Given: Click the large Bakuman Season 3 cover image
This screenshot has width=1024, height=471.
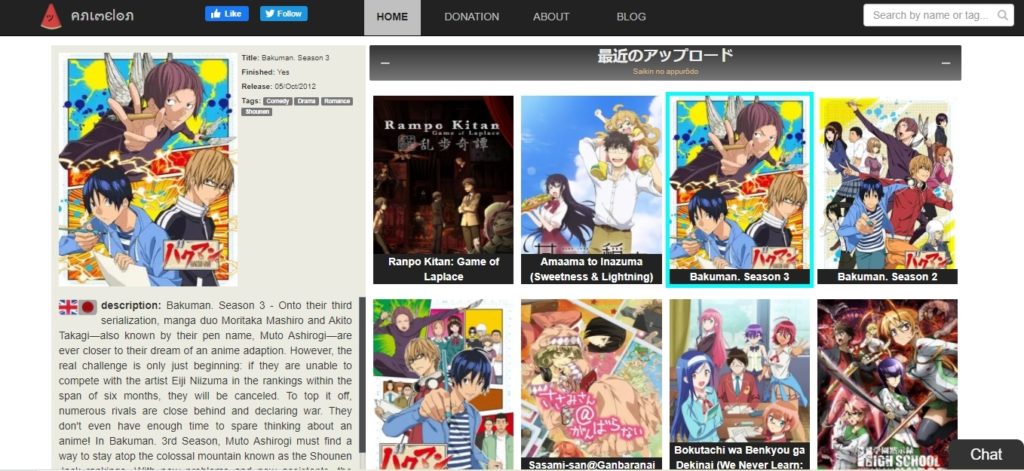Looking at the screenshot, I should 148,169.
